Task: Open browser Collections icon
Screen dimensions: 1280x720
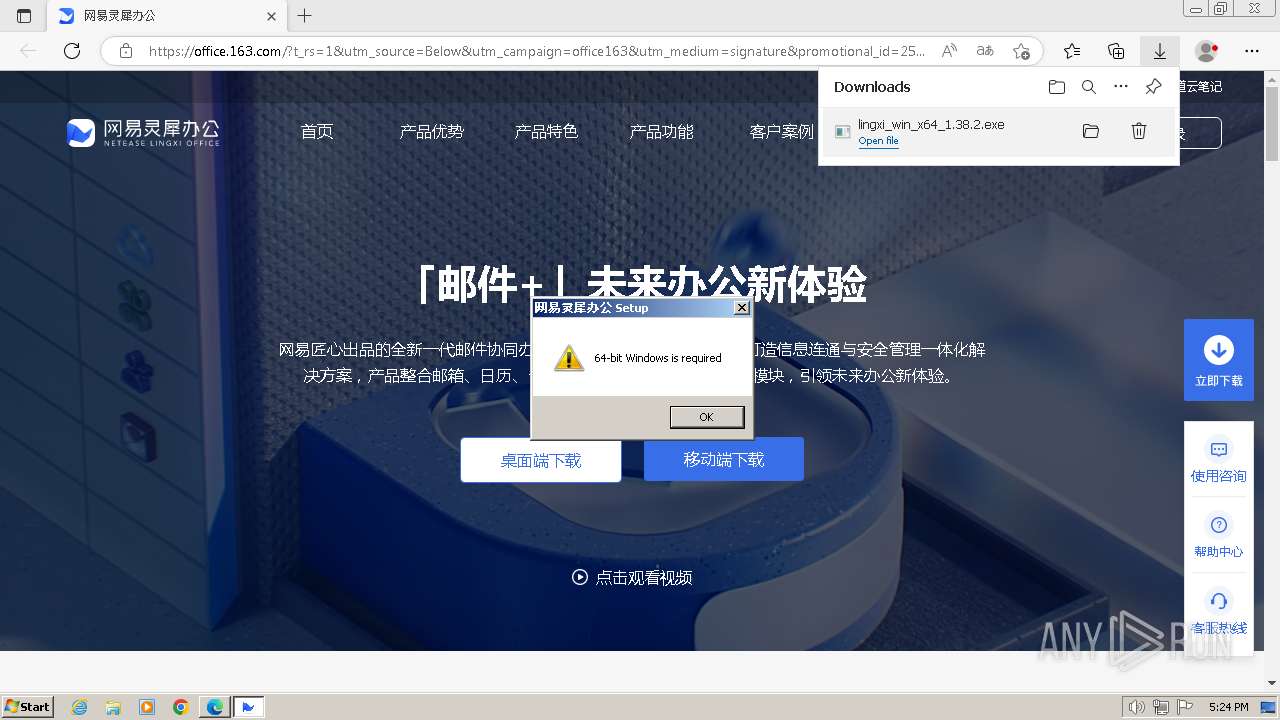Action: [x=1116, y=51]
